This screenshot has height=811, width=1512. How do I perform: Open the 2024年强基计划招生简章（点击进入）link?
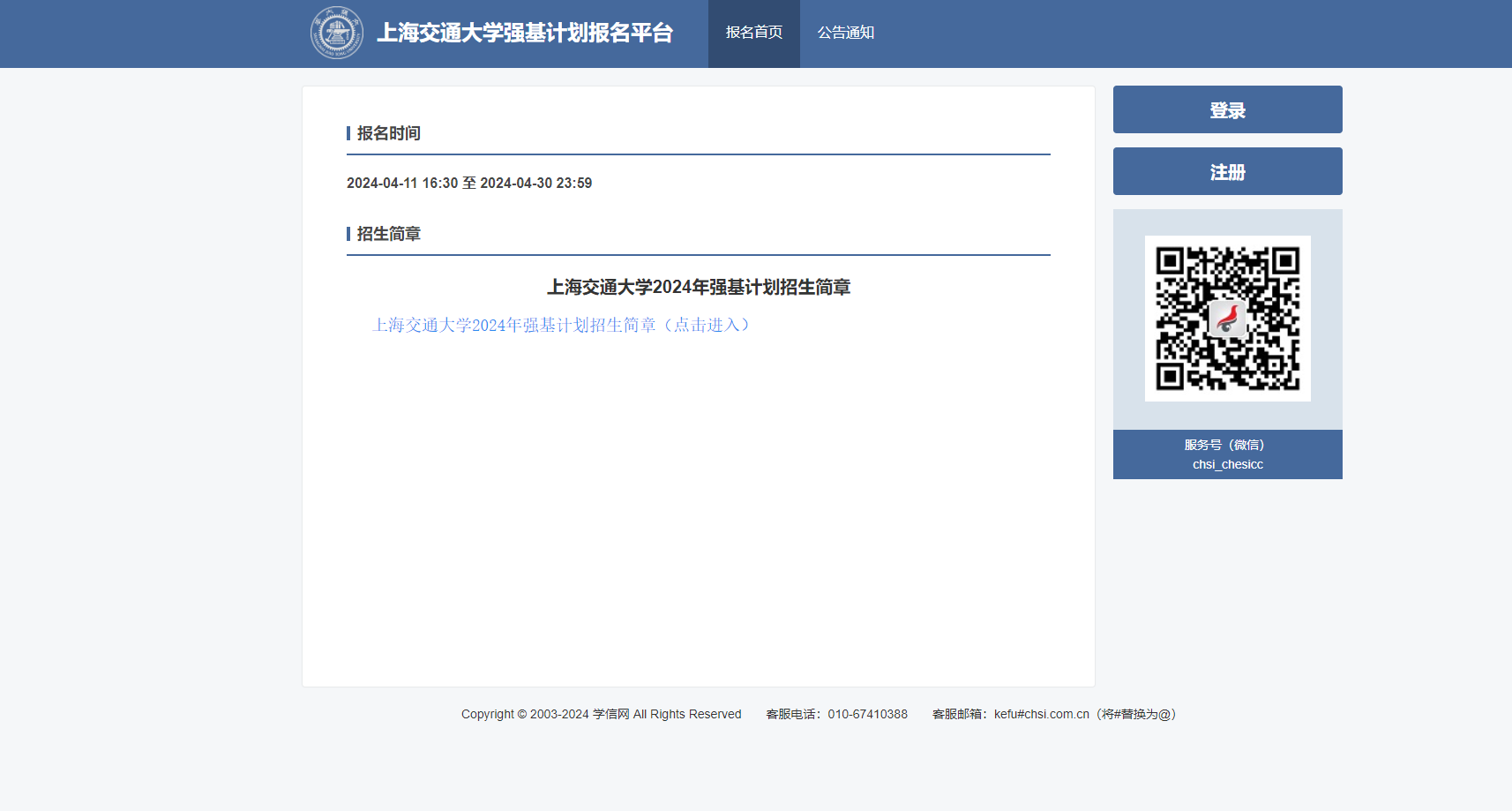562,325
